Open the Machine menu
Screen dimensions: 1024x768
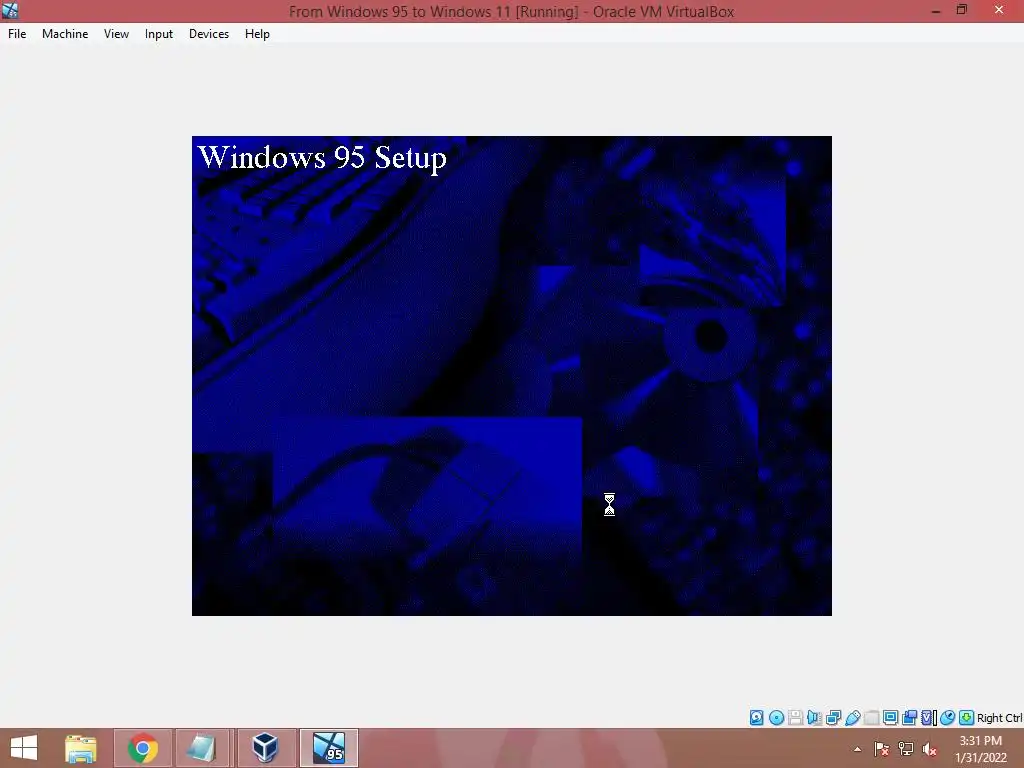click(x=65, y=34)
